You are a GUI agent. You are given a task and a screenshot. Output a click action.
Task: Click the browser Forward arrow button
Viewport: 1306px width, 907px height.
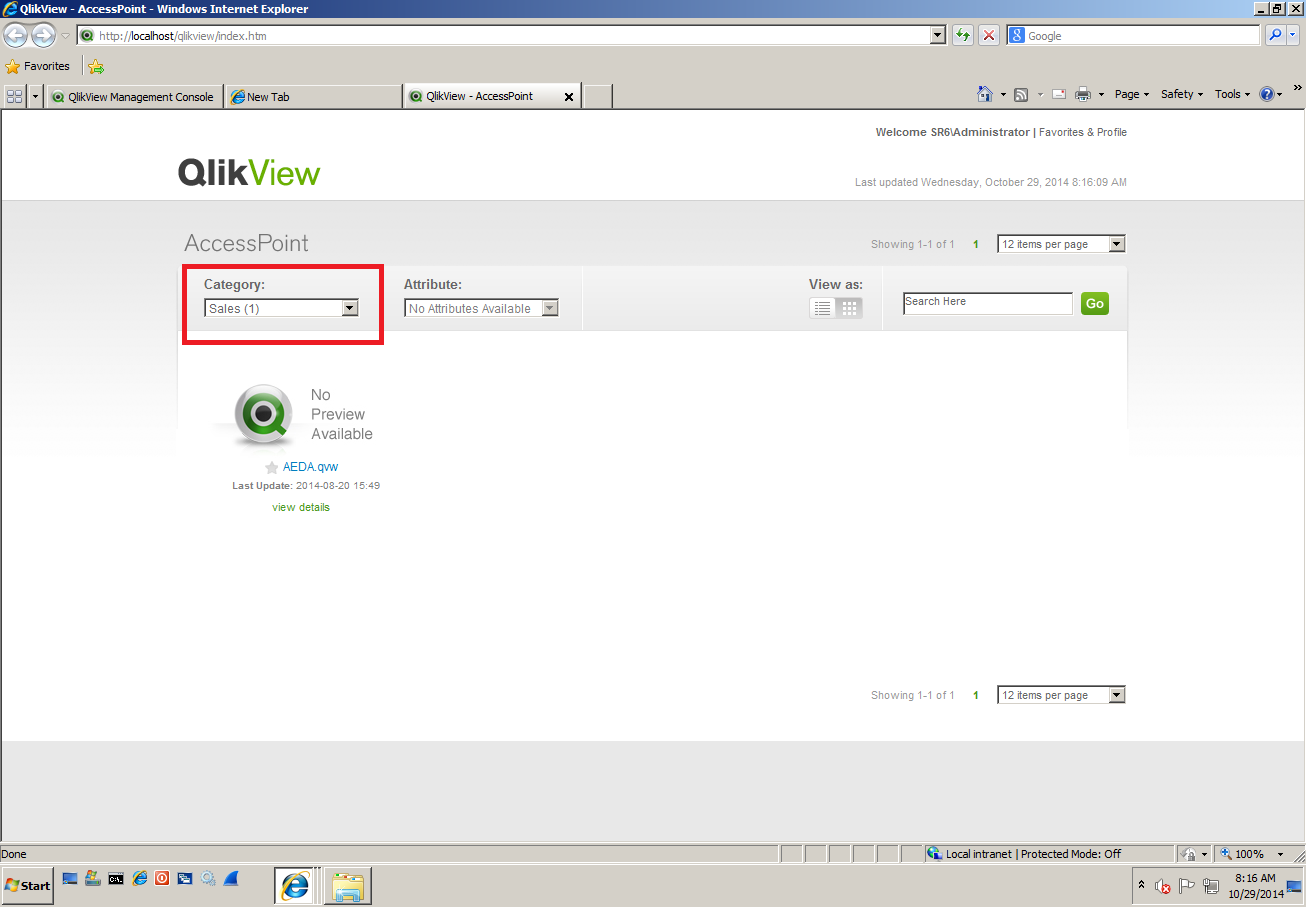[43, 35]
